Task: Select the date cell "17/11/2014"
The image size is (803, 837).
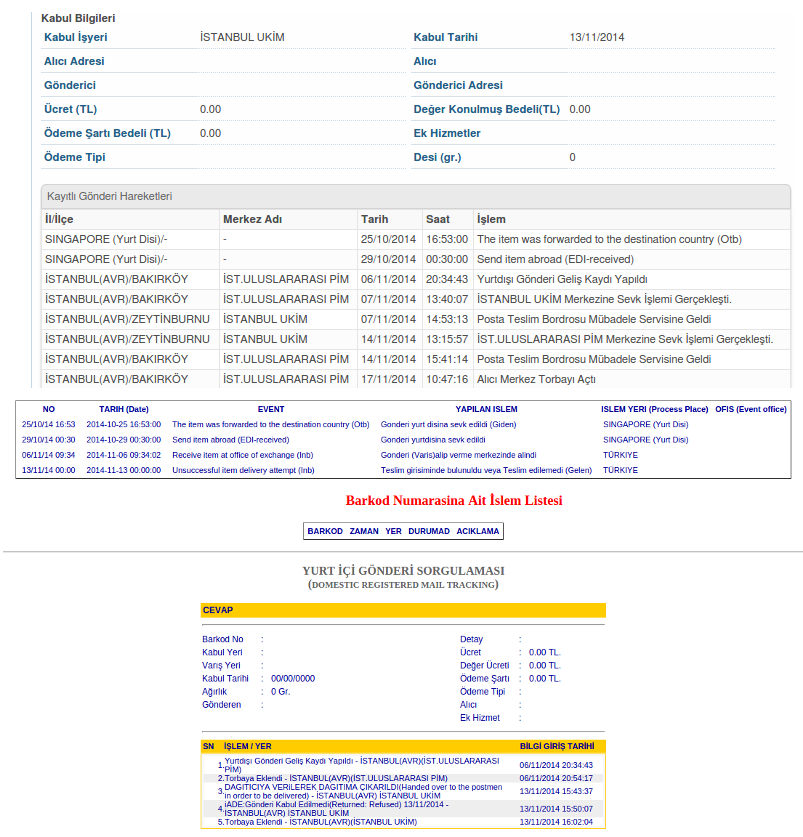Action: [388, 380]
